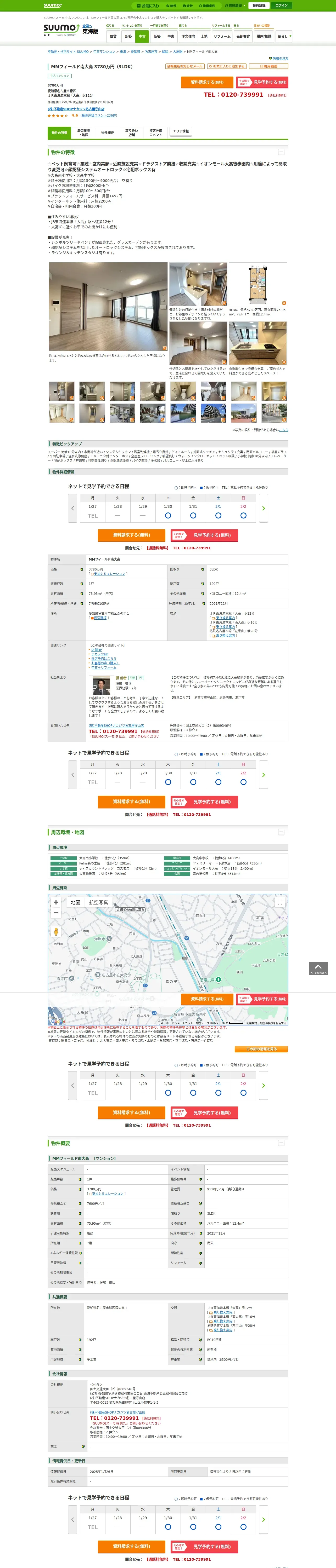Open the 周辺環境 link under the address

(100, 618)
